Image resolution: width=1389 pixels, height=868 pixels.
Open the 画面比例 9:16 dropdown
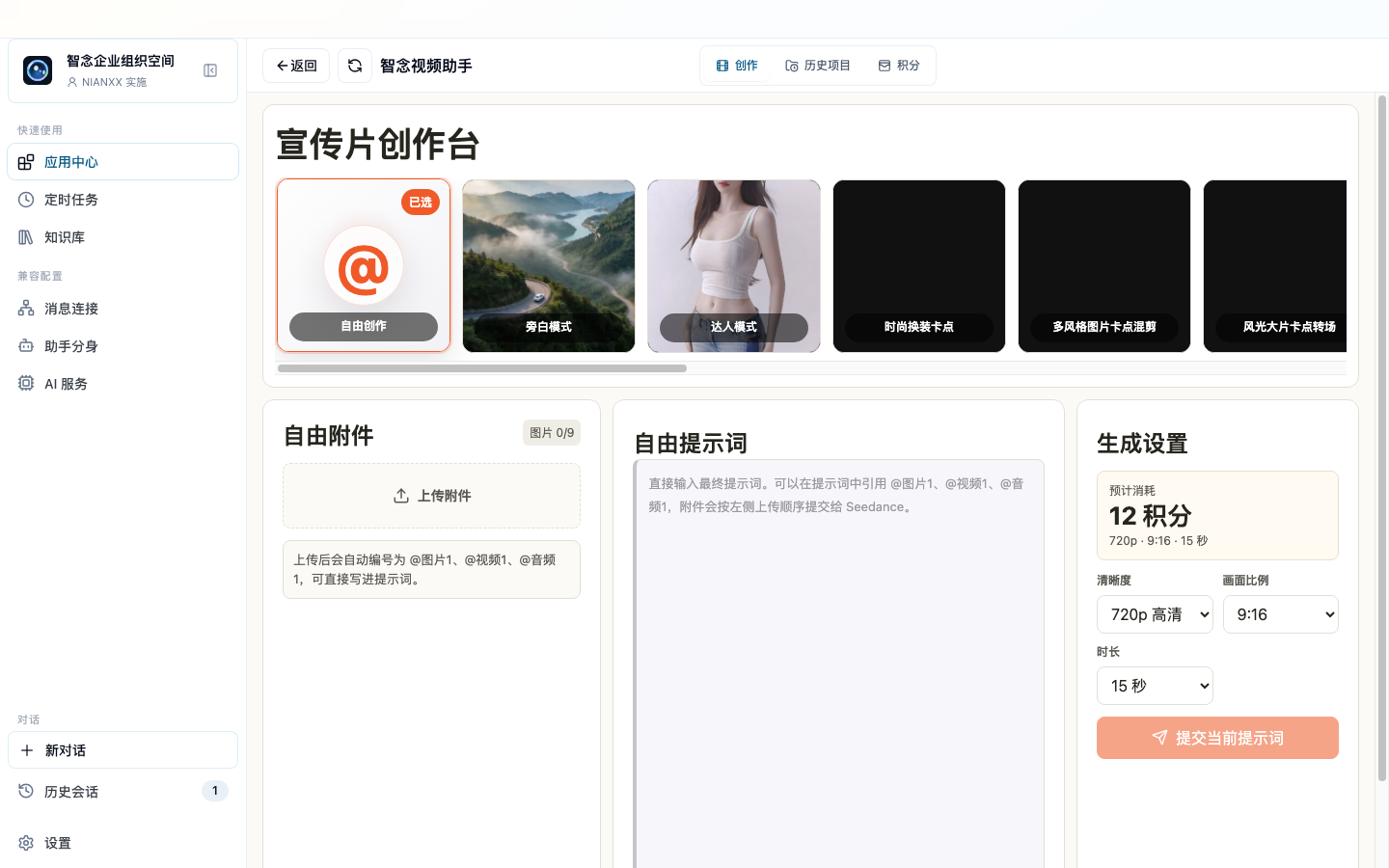click(1281, 614)
